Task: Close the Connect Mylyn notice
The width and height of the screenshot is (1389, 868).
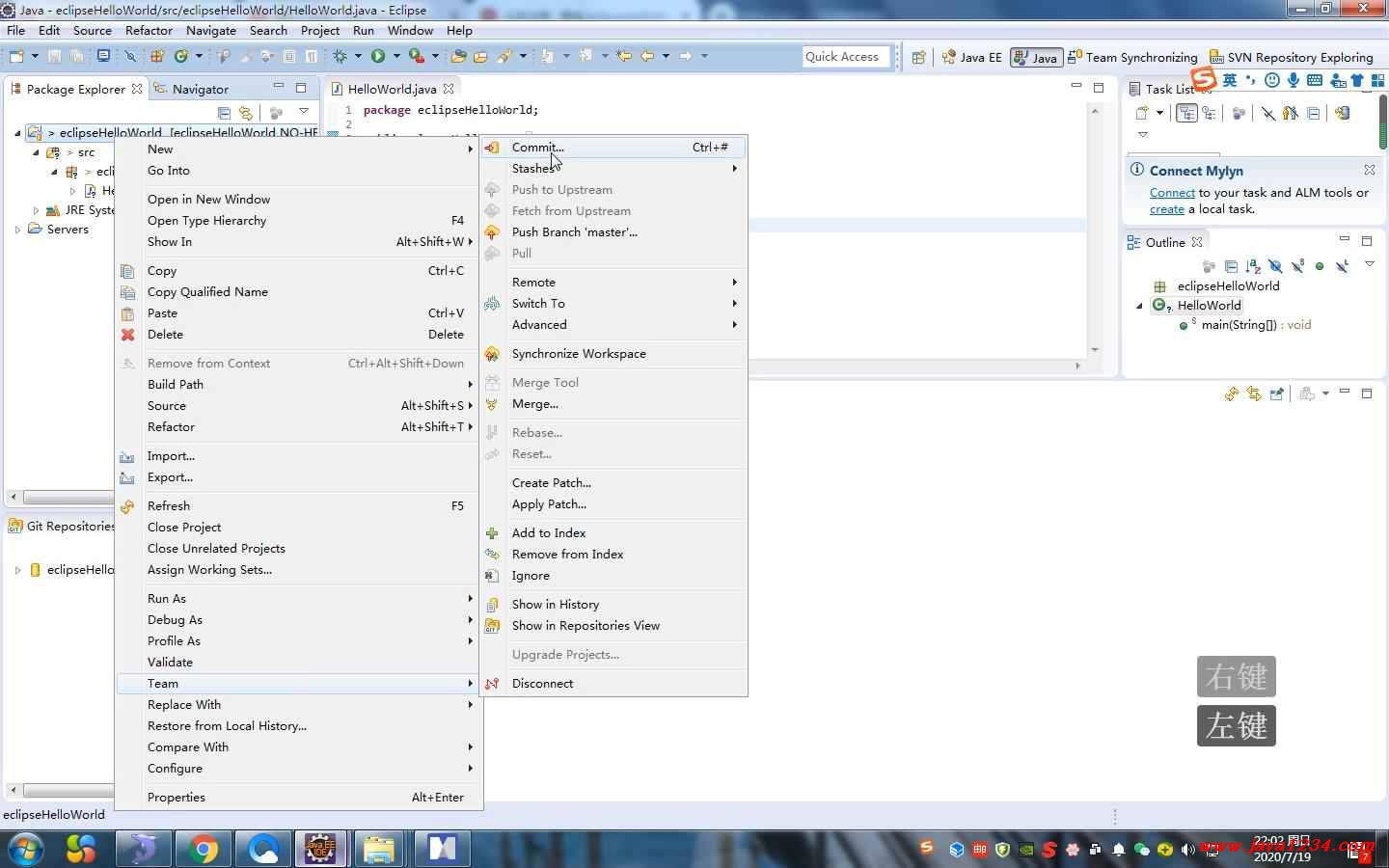Action: 1370,170
